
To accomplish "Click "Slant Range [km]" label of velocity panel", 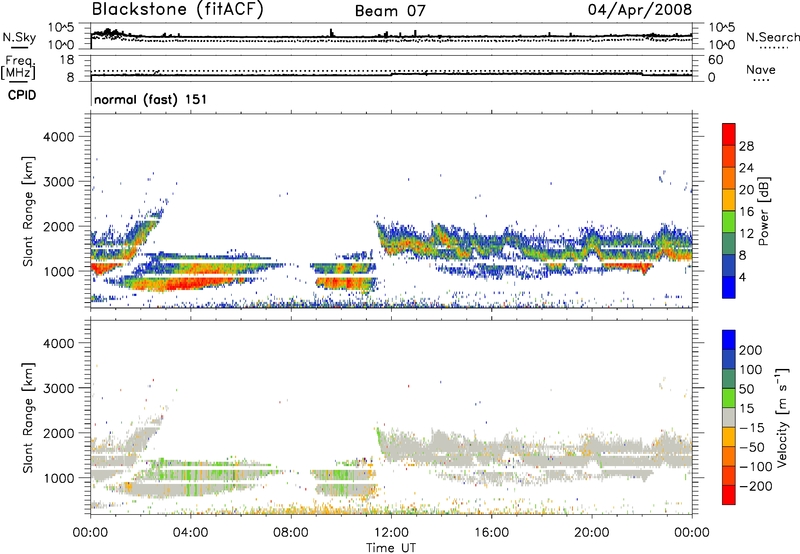I will pos(28,418).
